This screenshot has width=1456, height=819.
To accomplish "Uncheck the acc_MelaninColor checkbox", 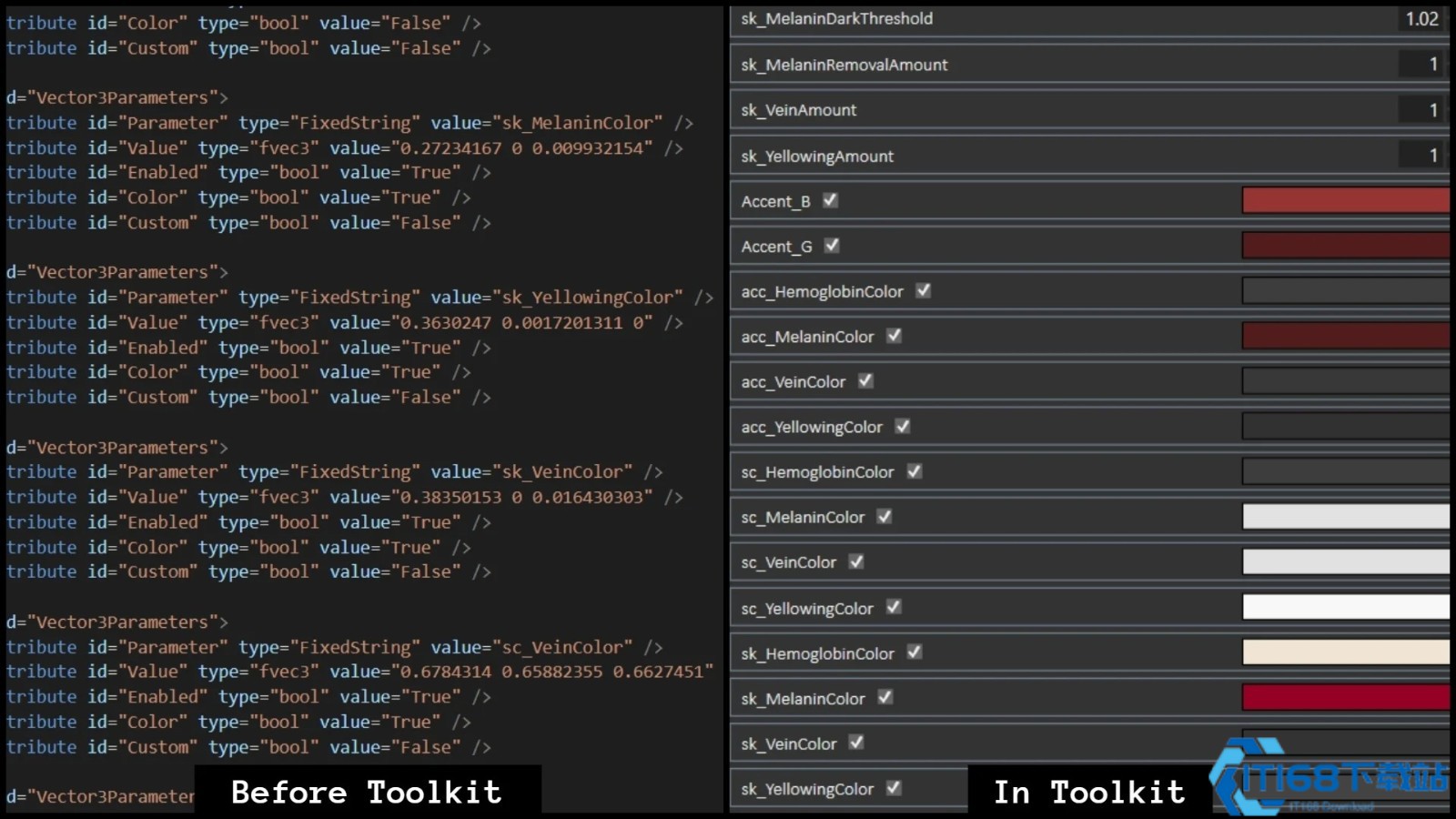I will (x=895, y=336).
